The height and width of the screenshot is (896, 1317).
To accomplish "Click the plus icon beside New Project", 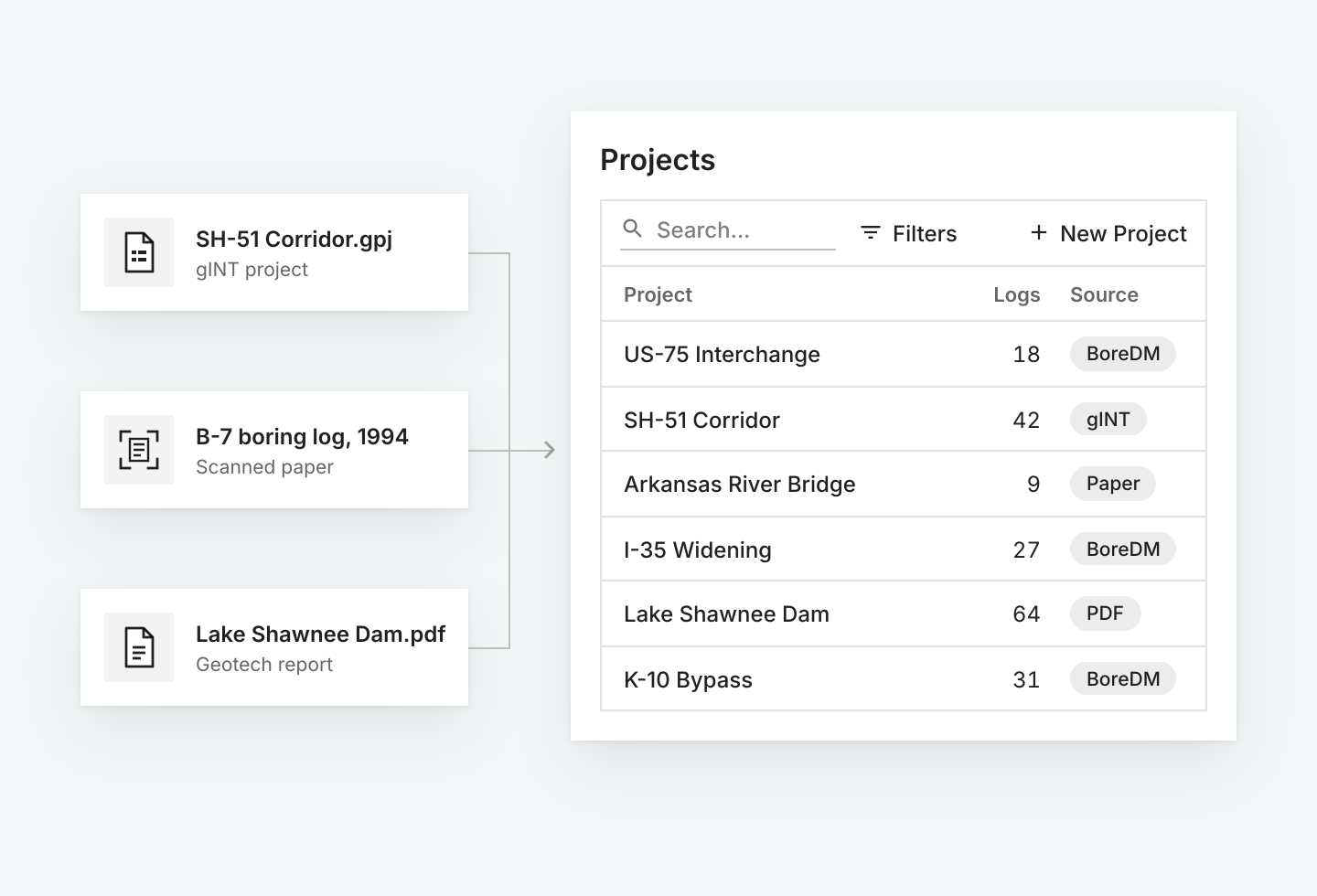I will [x=1038, y=233].
